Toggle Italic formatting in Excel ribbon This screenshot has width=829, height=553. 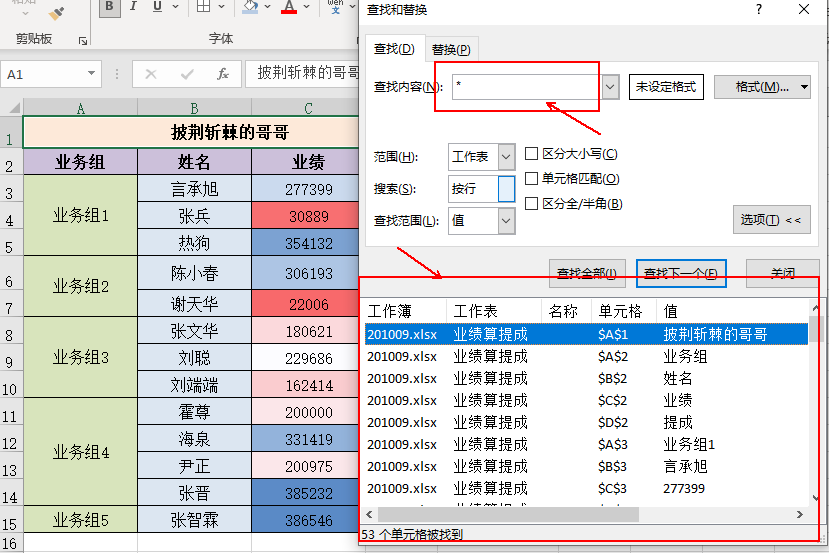tap(133, 7)
